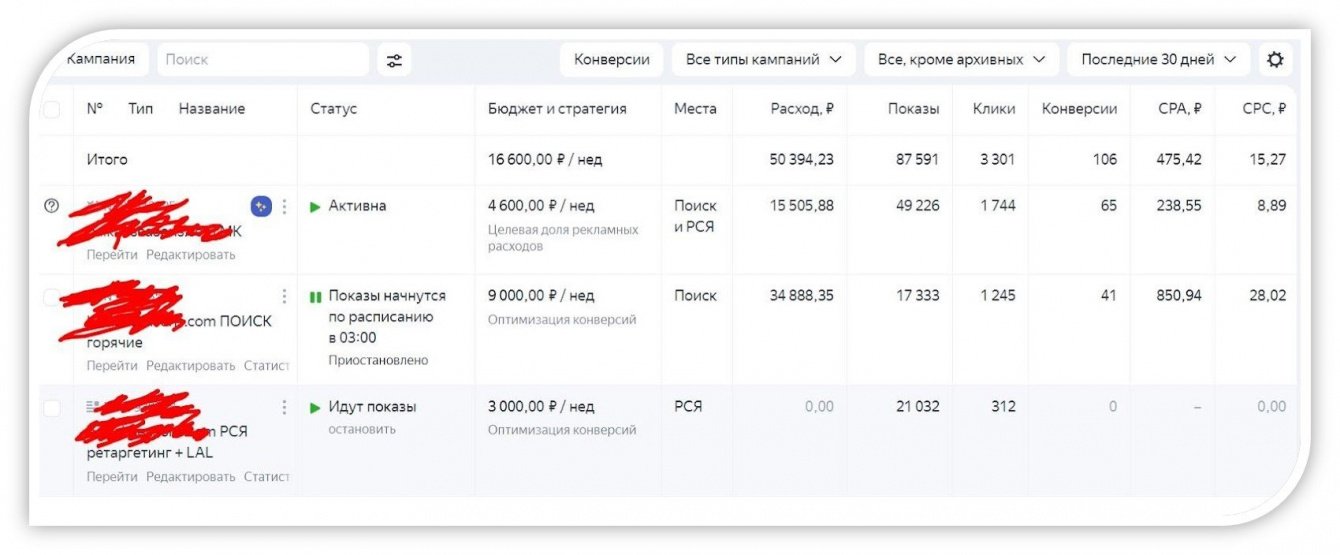
Task: Click the Конверсии button in top bar
Action: pos(611,60)
